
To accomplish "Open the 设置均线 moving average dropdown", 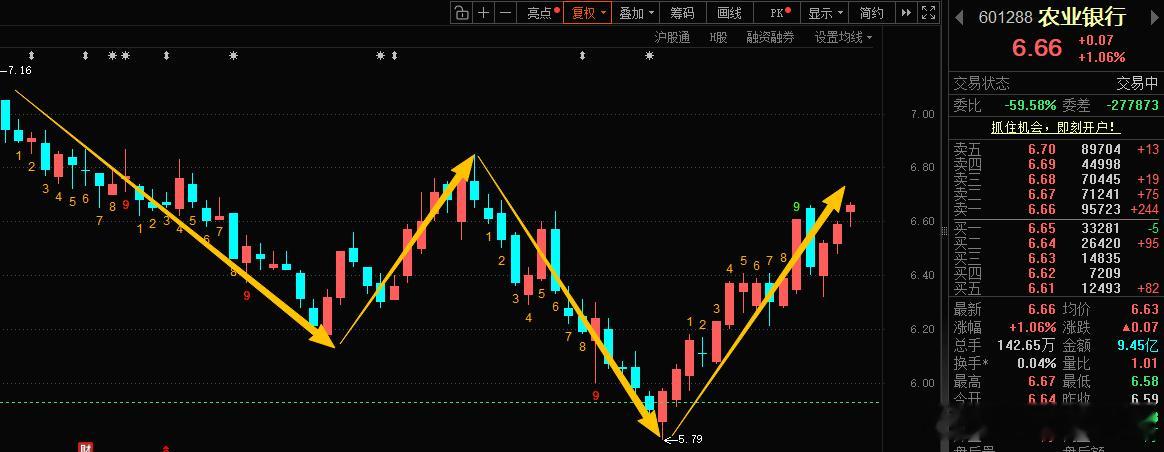I will (x=843, y=37).
